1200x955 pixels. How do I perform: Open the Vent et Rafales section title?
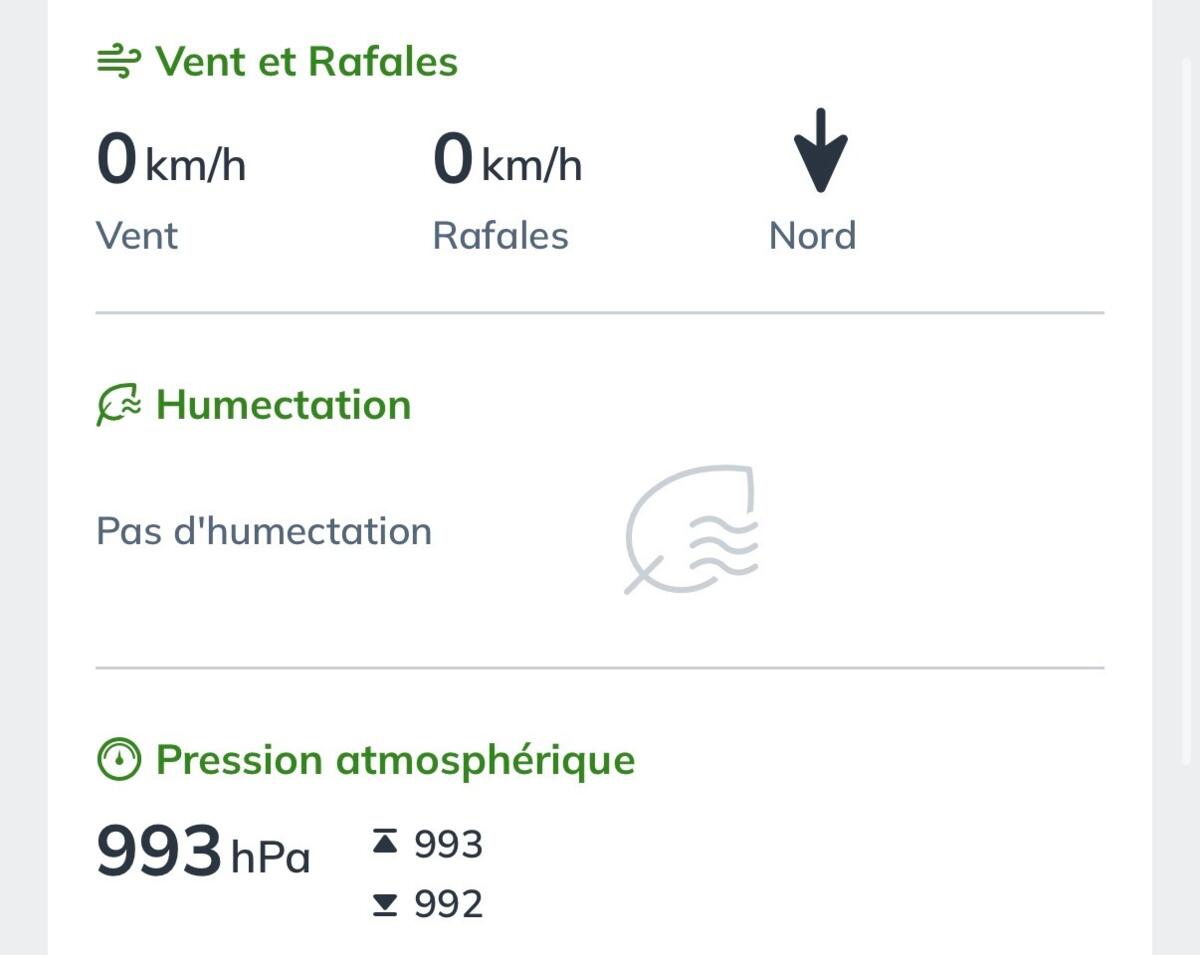[x=306, y=62]
